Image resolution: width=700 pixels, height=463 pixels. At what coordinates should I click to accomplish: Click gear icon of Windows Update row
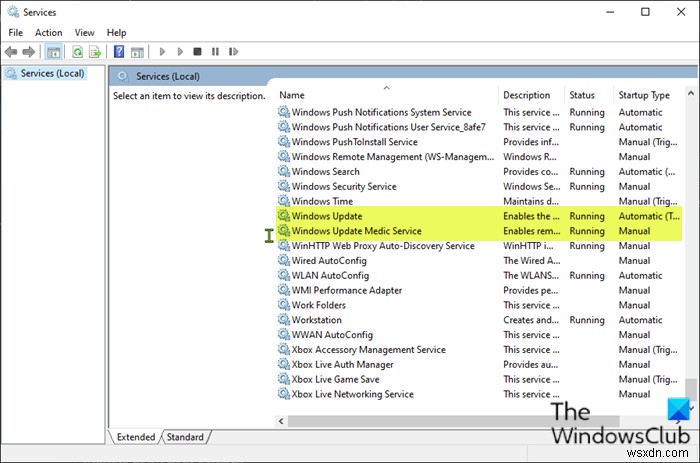[284, 216]
